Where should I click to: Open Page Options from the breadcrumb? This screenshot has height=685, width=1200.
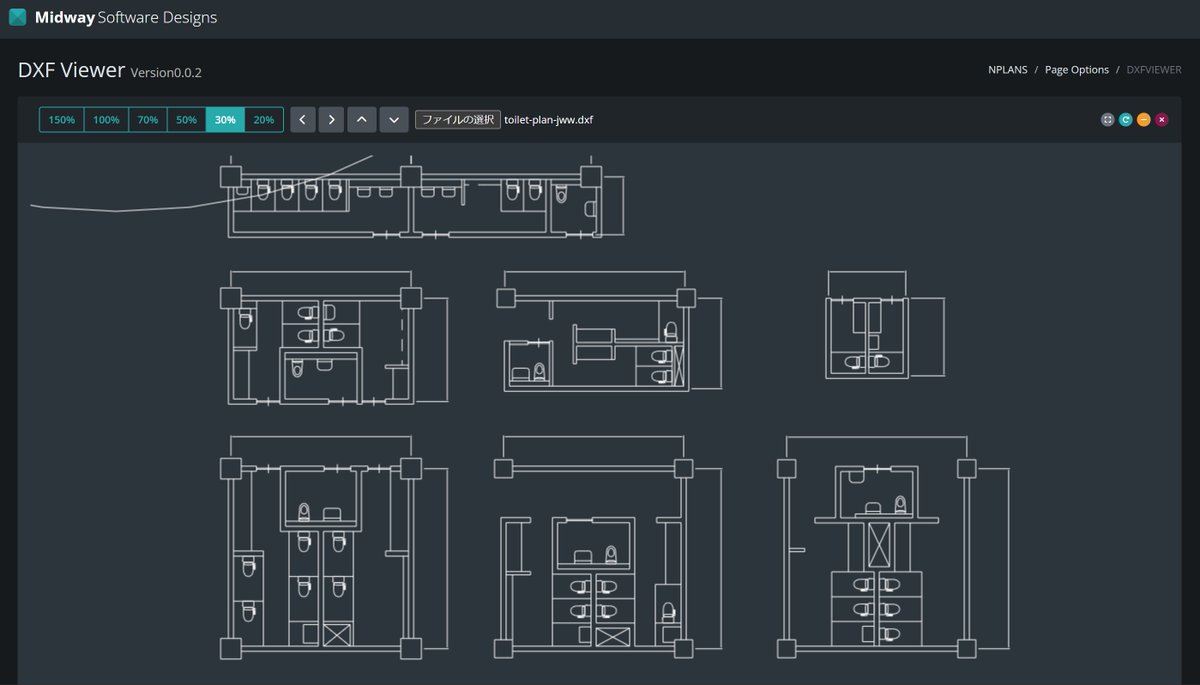1077,69
